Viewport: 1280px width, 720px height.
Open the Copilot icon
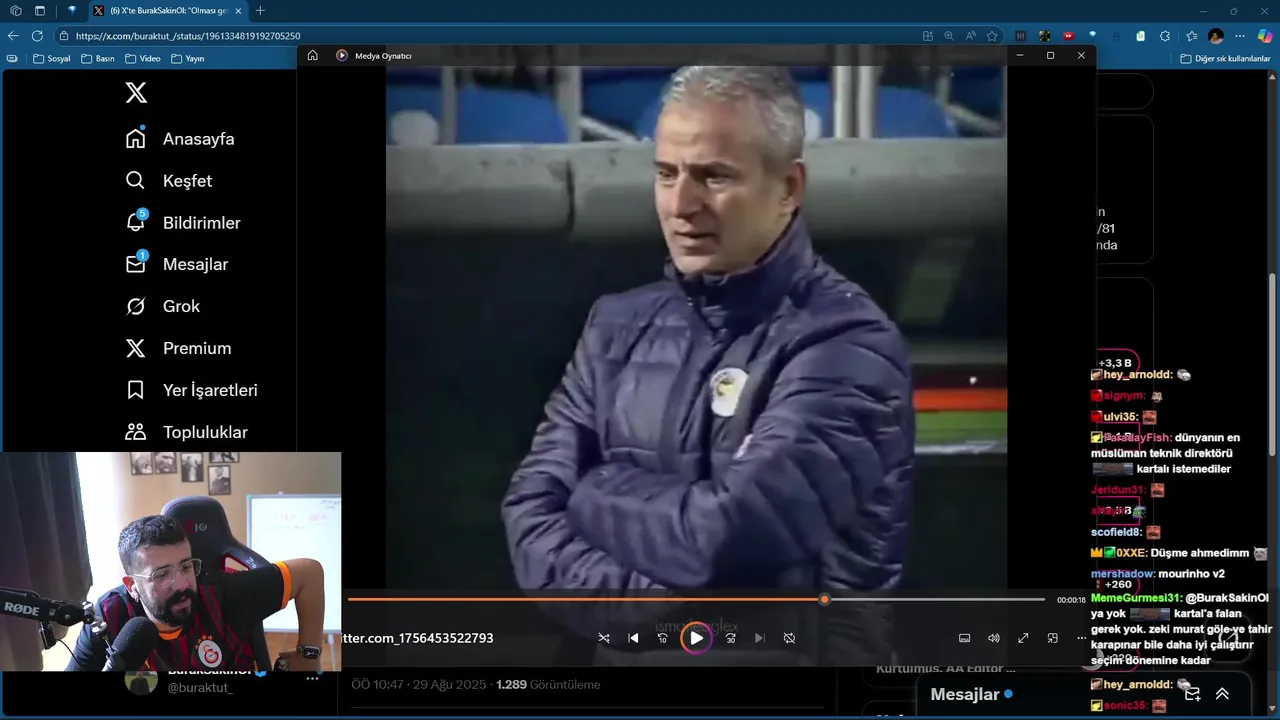[x=1265, y=36]
